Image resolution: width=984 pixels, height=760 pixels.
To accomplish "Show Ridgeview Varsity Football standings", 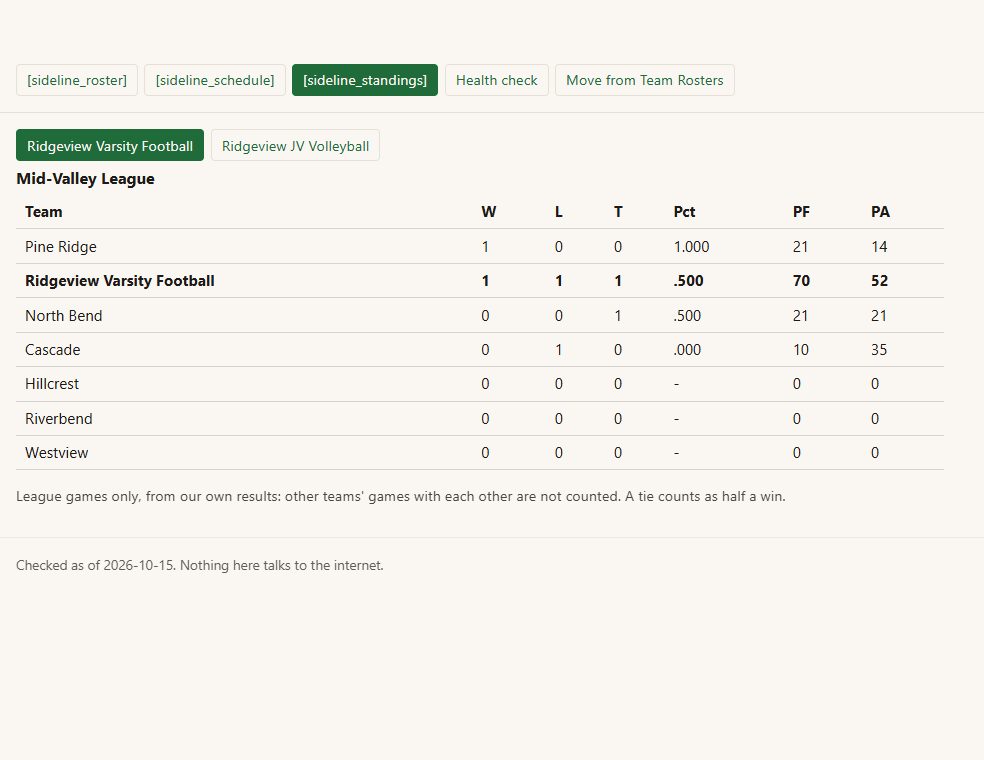I will click(x=110, y=146).
